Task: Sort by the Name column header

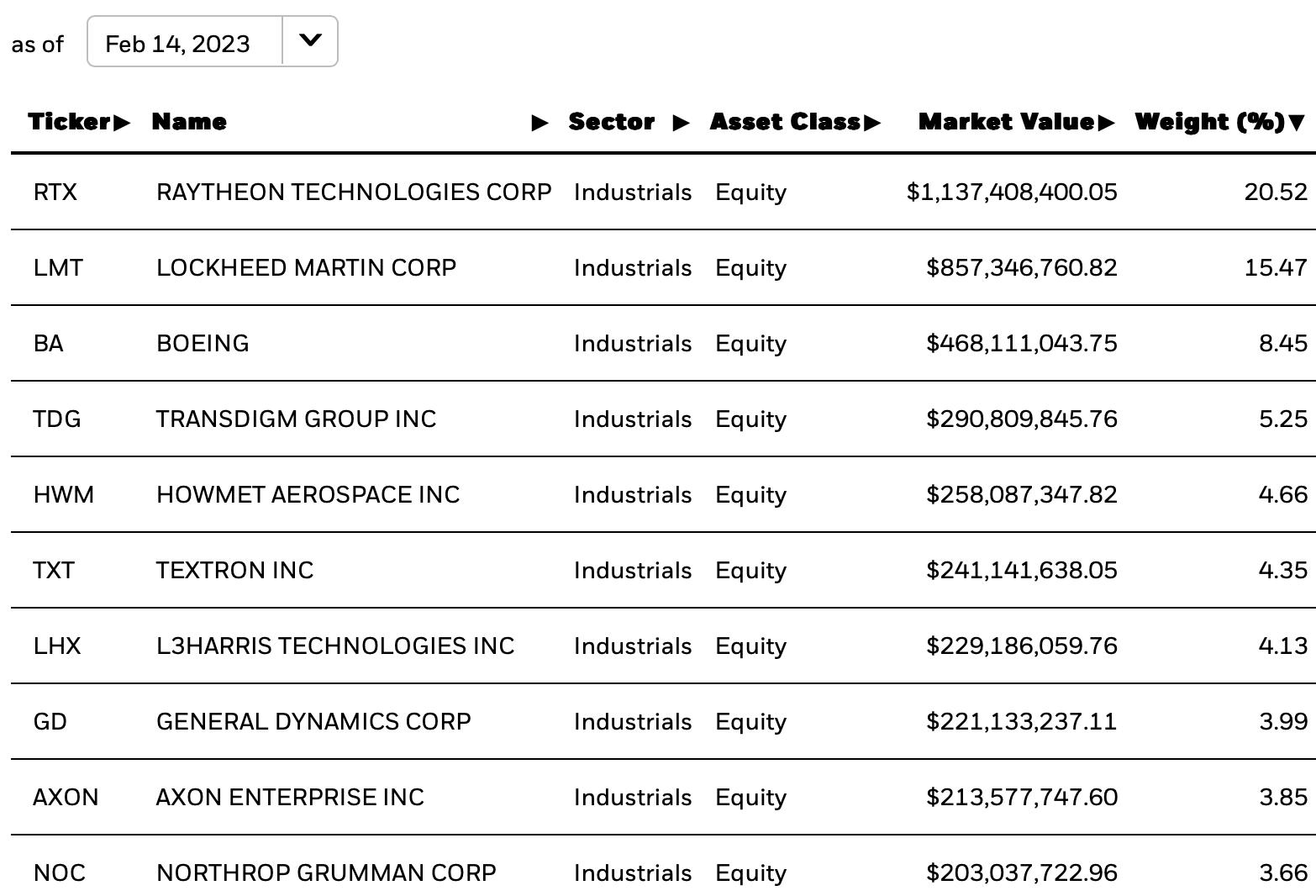Action: [x=189, y=122]
